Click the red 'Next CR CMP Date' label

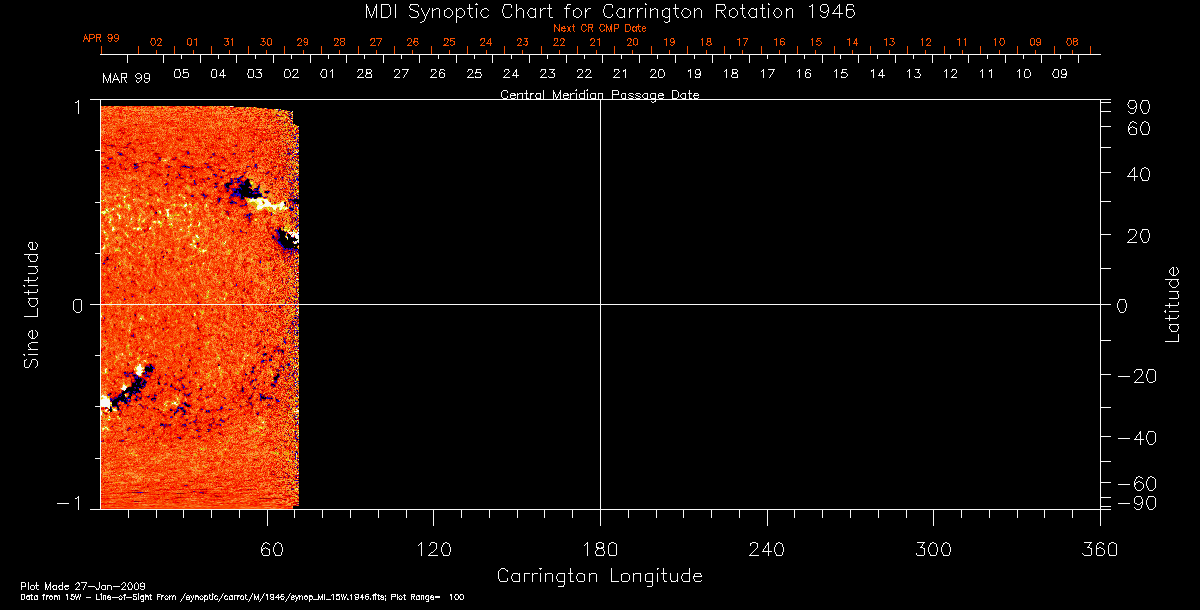599,28
